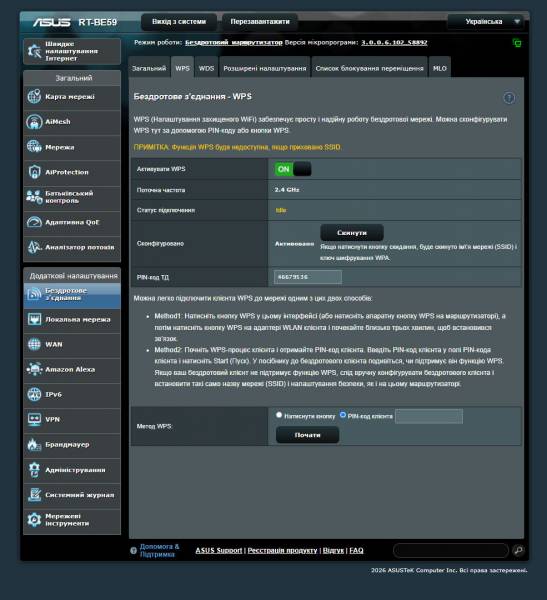This screenshot has width=547, height=600.
Task: Click the client PIN code input field
Action: point(429,416)
